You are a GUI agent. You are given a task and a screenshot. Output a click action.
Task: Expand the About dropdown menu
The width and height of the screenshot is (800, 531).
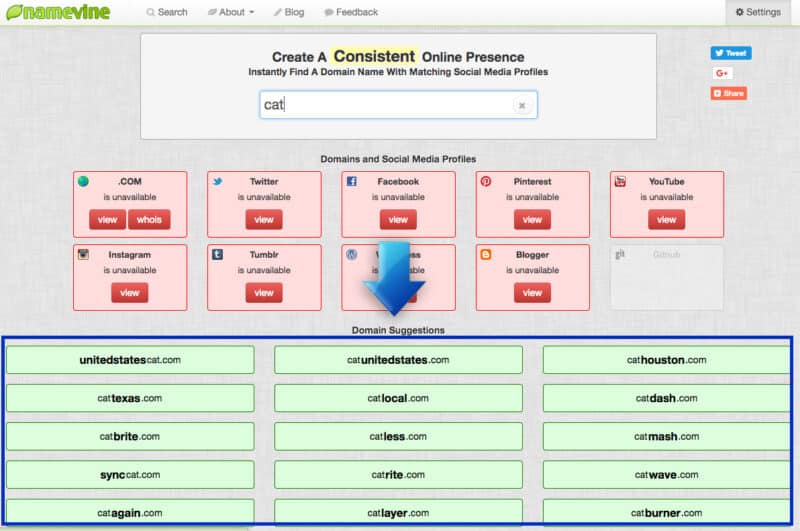[x=231, y=12]
